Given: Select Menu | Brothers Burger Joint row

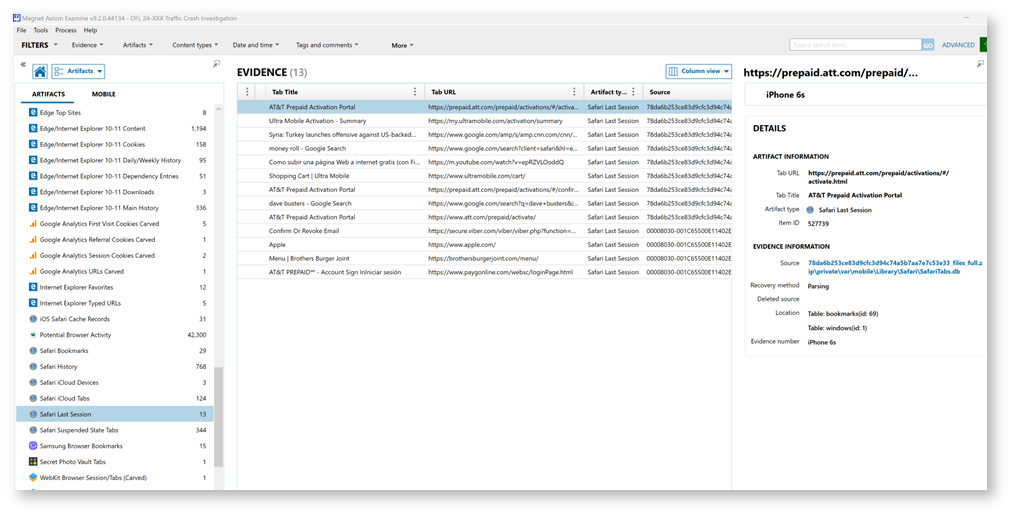Looking at the screenshot, I should (484, 258).
